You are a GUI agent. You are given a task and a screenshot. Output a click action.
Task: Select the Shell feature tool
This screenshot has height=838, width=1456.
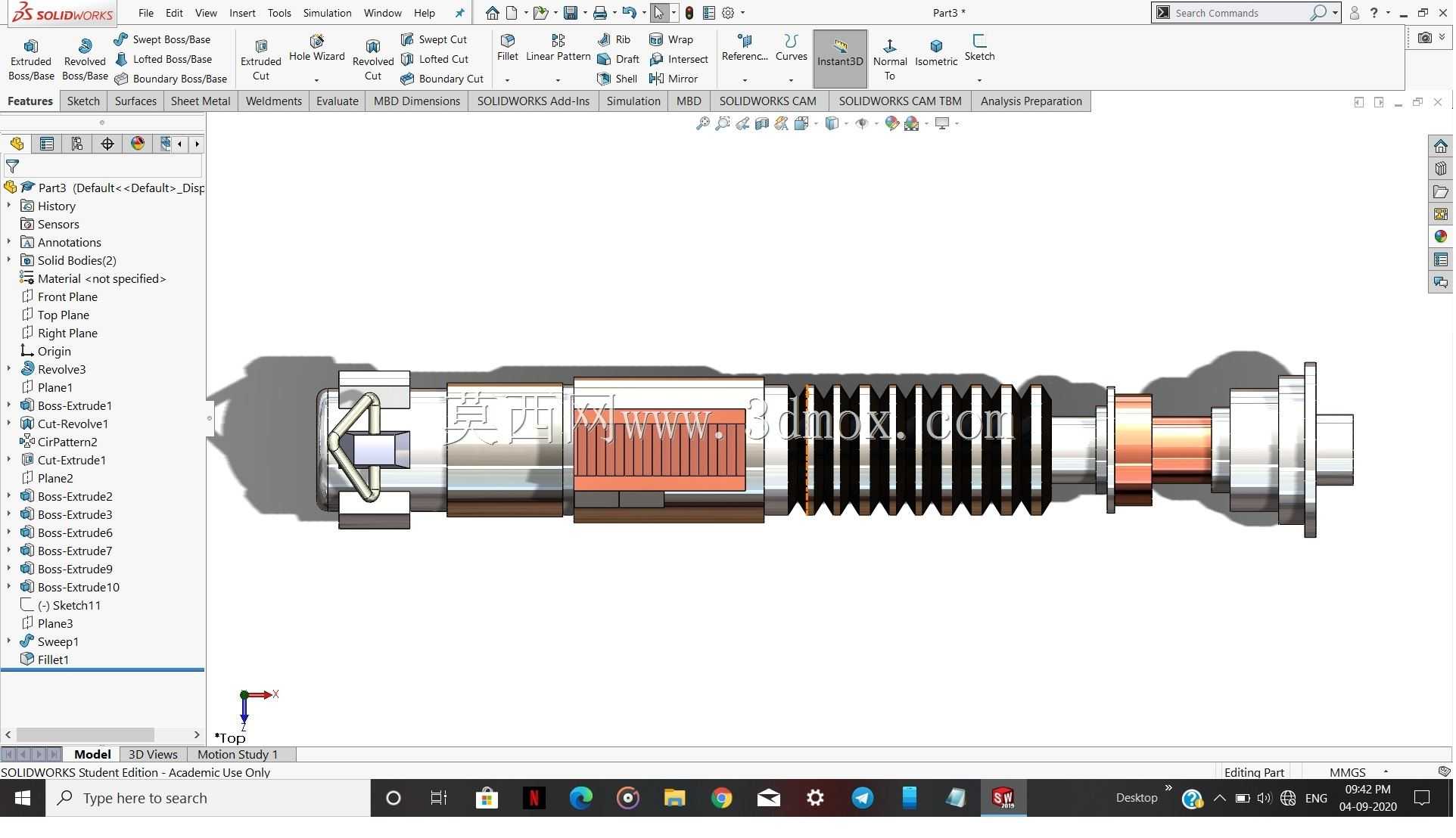pos(618,79)
